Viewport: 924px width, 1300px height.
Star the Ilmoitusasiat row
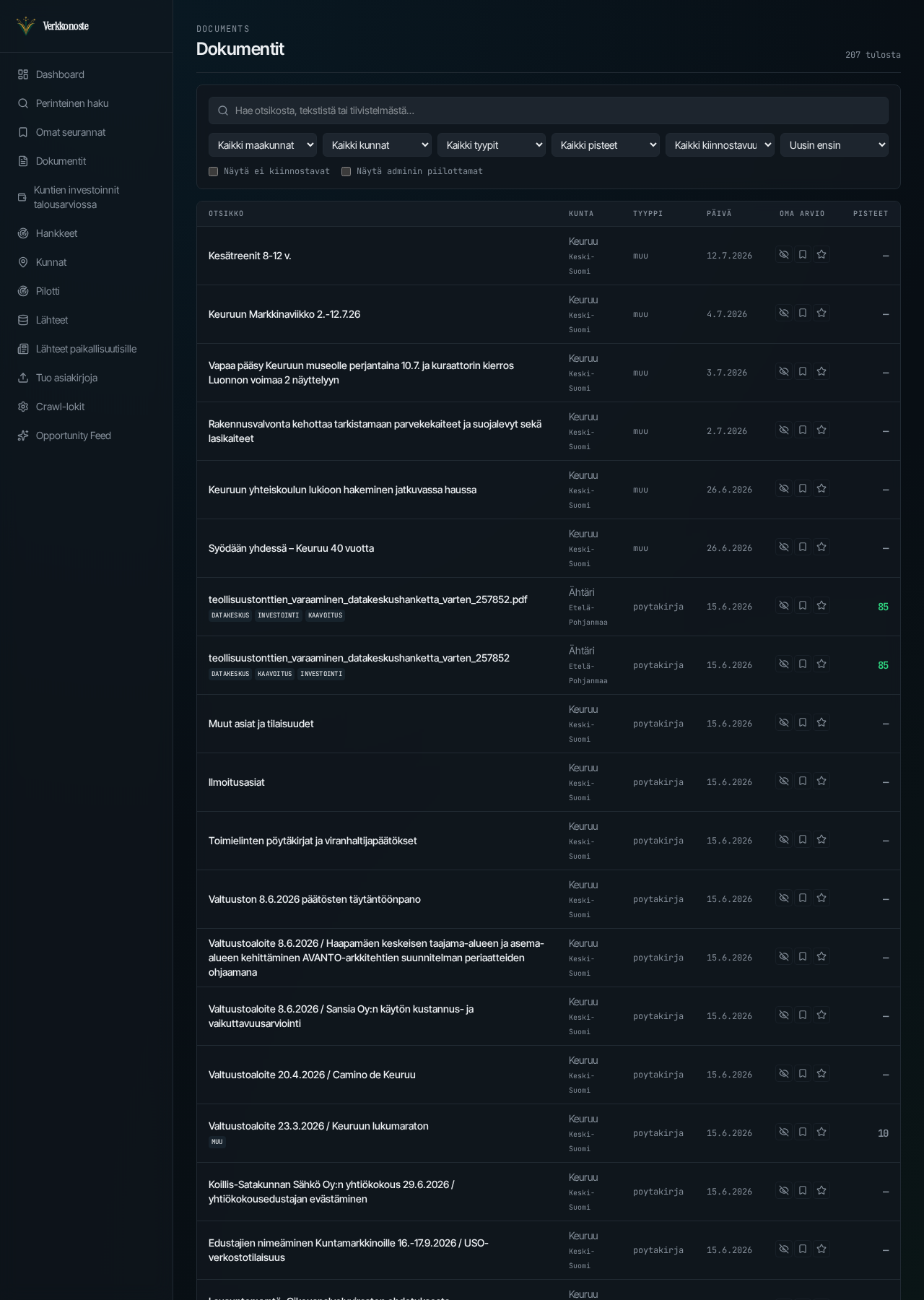[821, 781]
